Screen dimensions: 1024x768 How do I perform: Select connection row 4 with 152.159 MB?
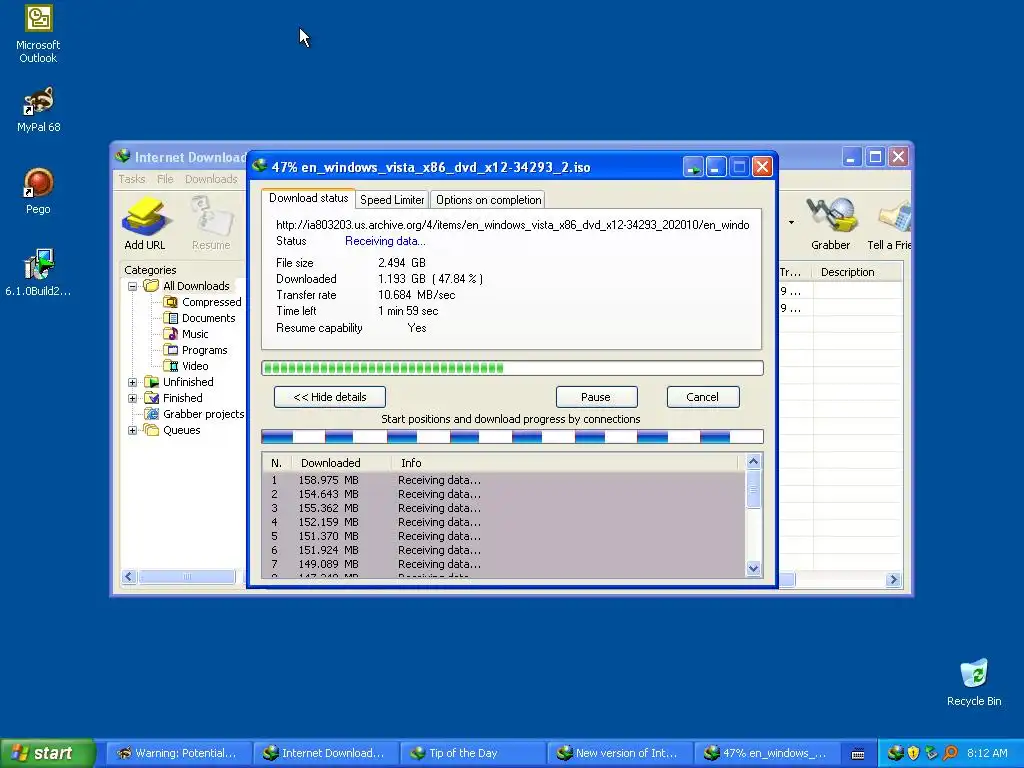(503, 522)
